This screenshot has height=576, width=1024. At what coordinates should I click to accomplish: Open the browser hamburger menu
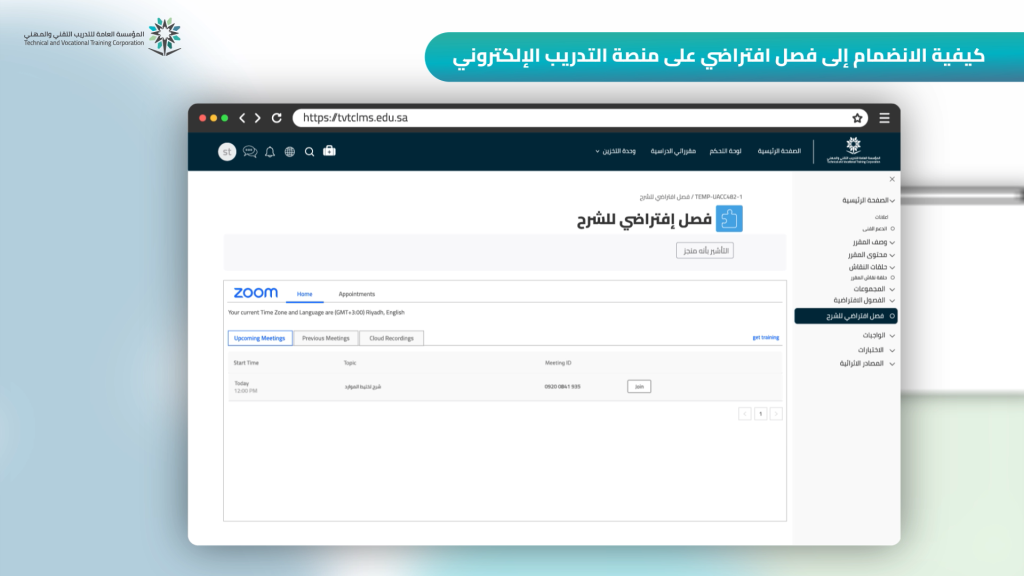pyautogui.click(x=884, y=118)
